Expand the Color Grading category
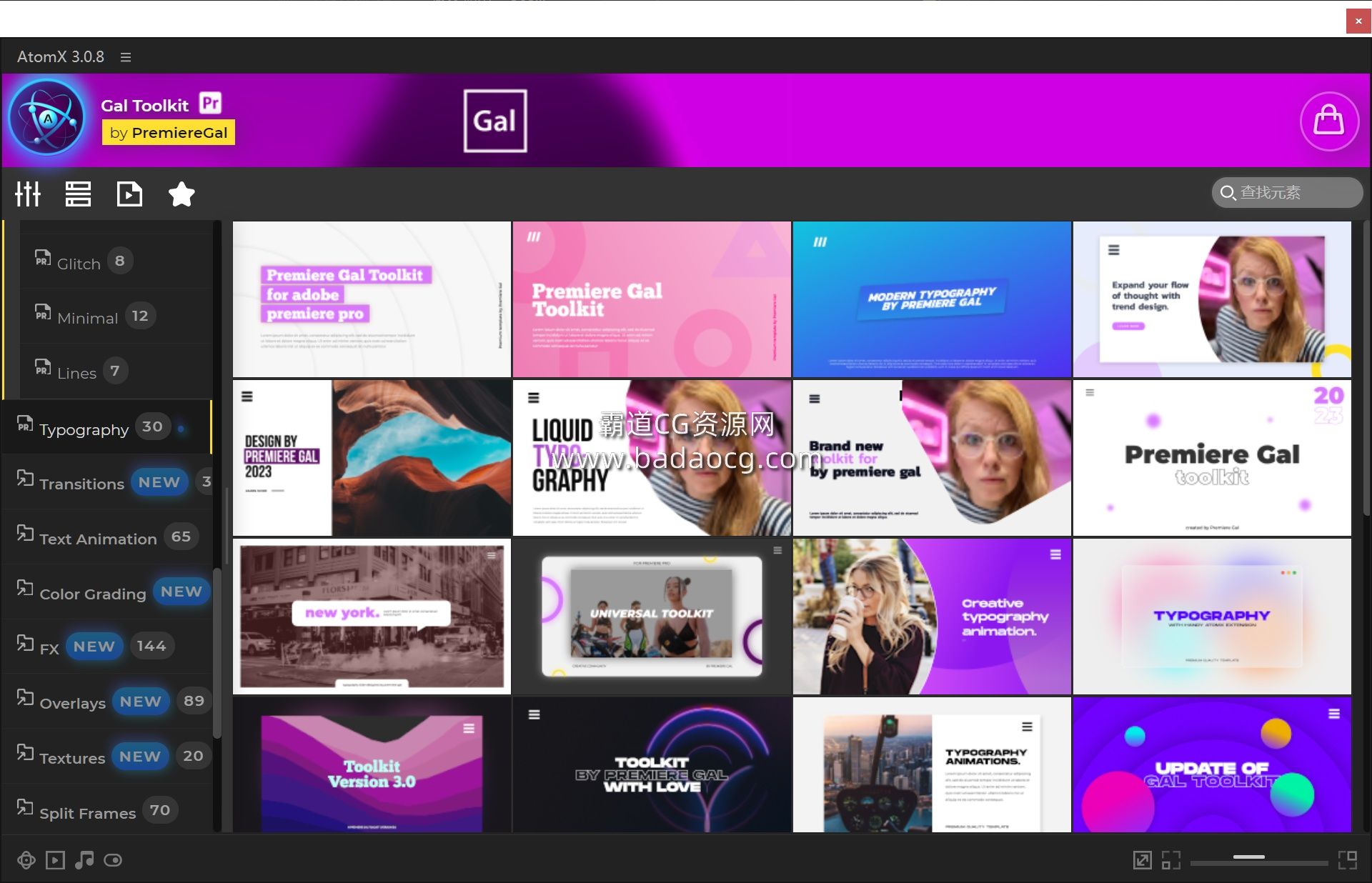 point(107,592)
